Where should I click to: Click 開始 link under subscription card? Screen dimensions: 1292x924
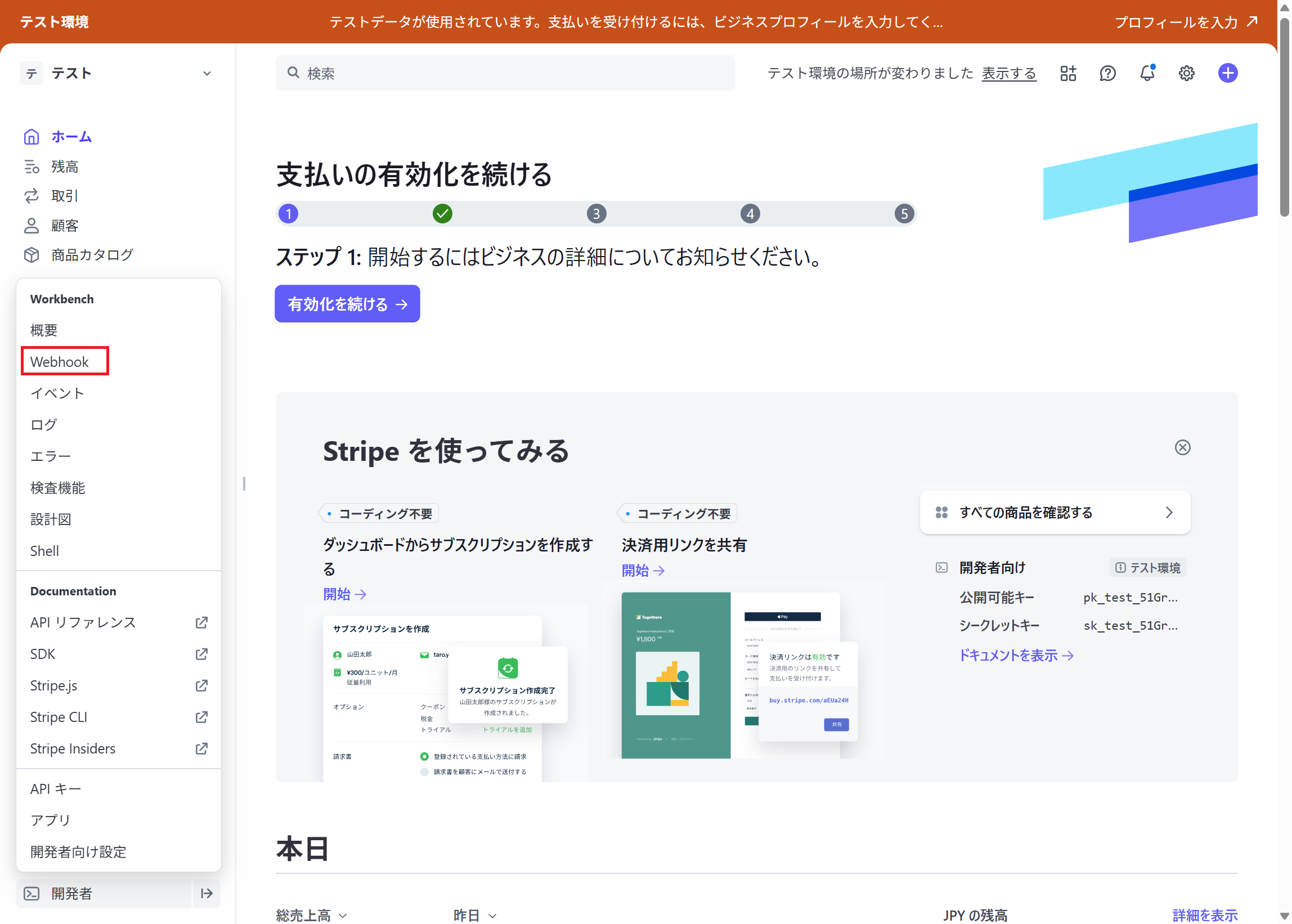[345, 594]
